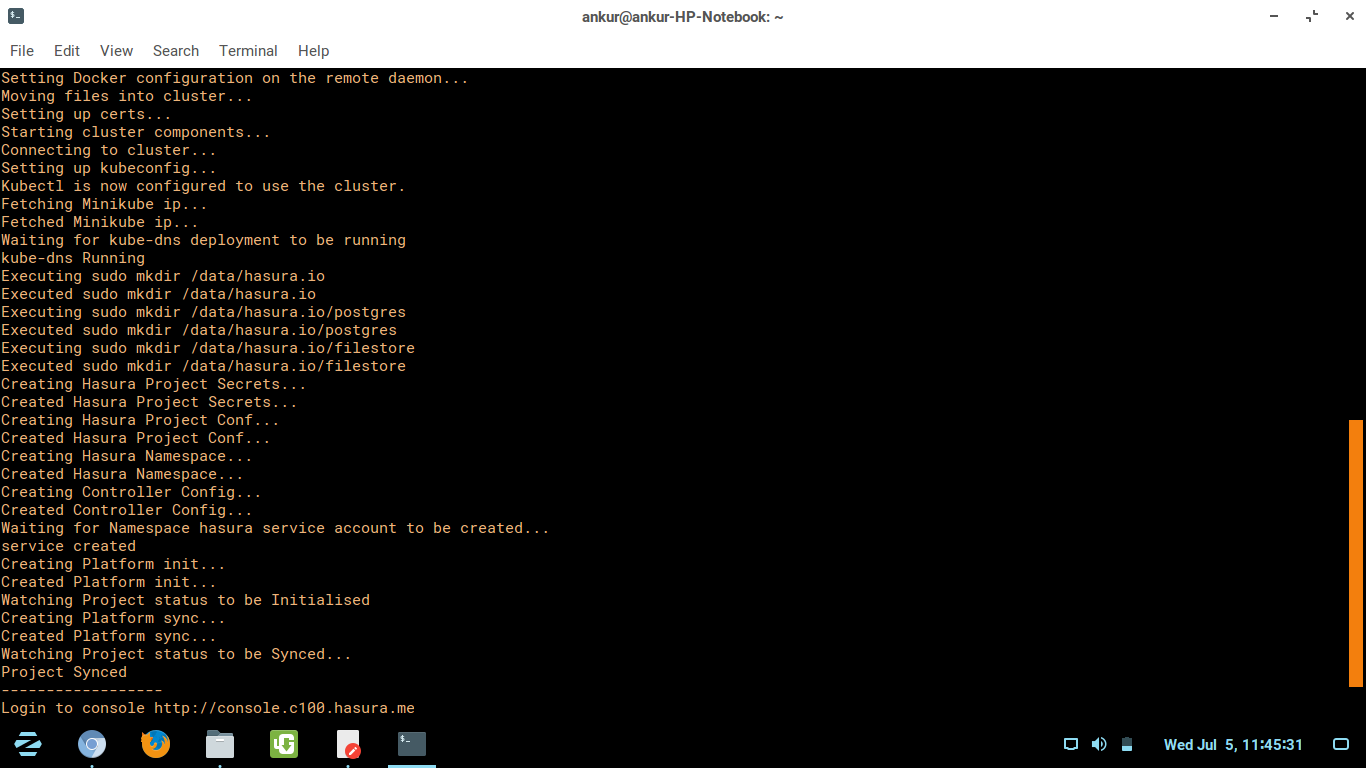Click 'Creating Hasura Project Secrets...' line
The height and width of the screenshot is (768, 1366).
coord(154,384)
